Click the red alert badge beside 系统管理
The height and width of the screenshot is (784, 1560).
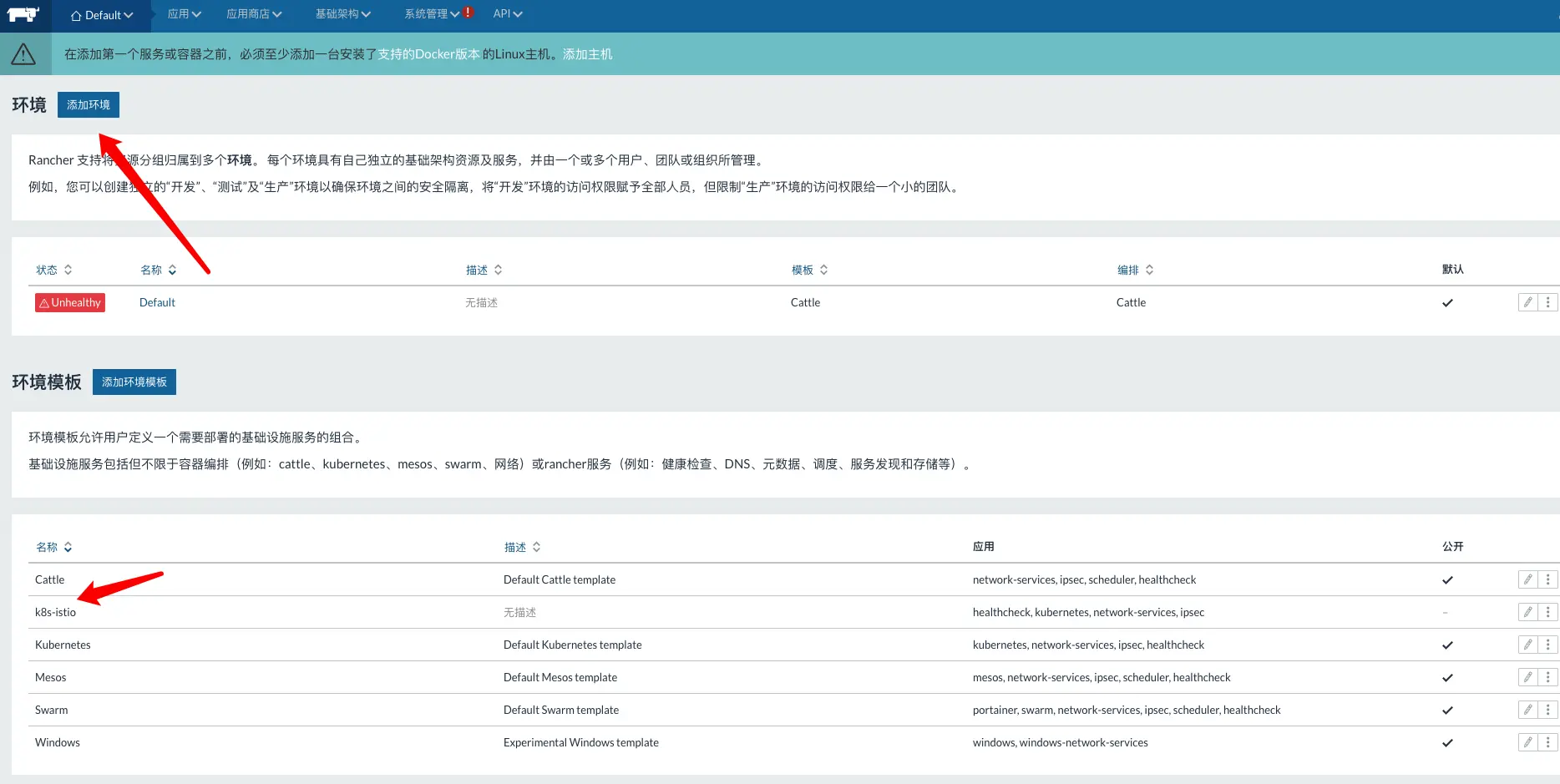(x=469, y=13)
